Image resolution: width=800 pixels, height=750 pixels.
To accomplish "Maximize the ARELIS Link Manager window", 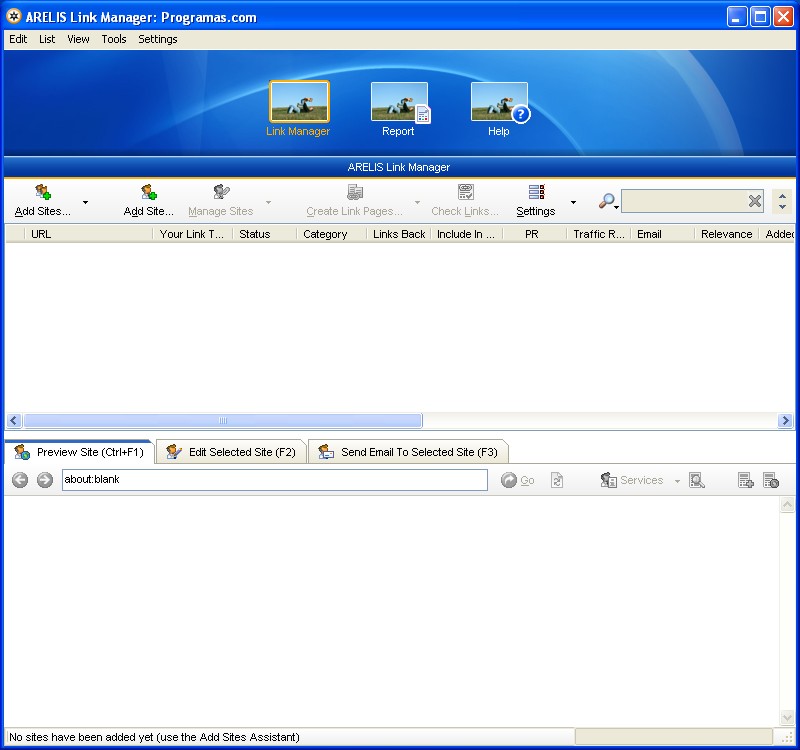I will [760, 17].
